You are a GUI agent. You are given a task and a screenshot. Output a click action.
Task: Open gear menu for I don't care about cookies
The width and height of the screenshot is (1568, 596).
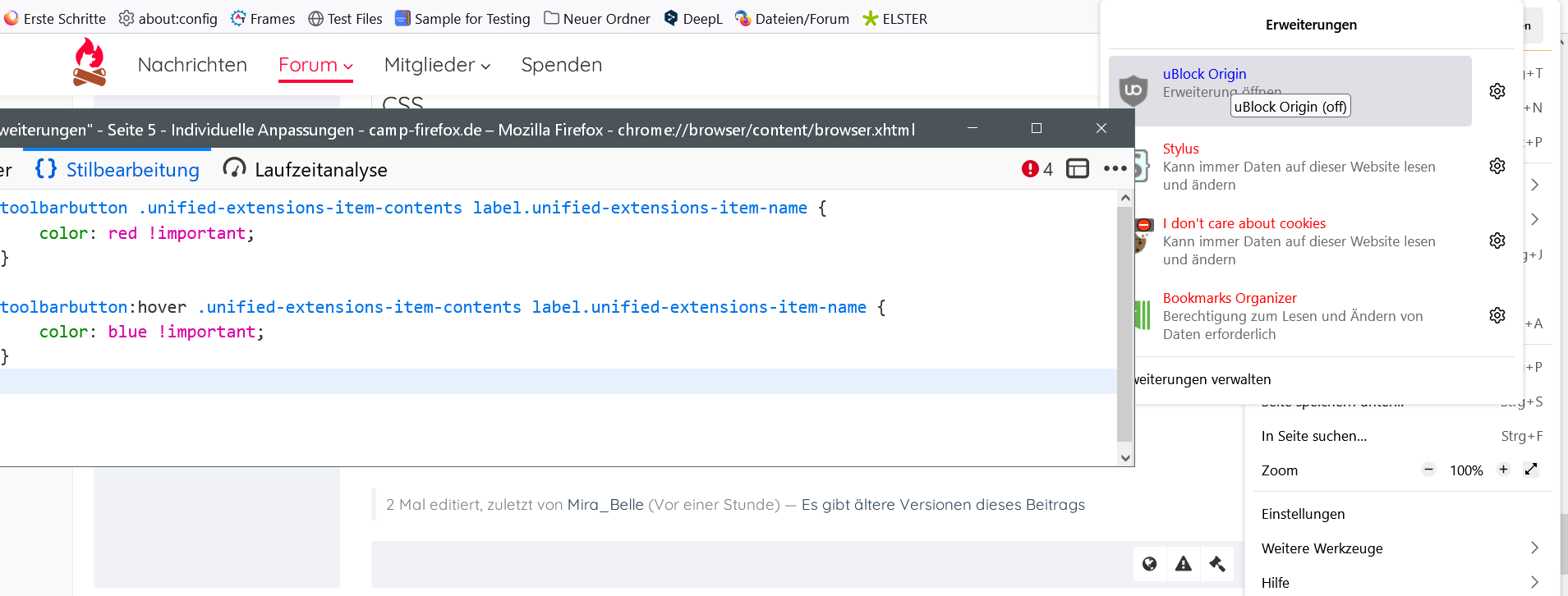[1497, 241]
